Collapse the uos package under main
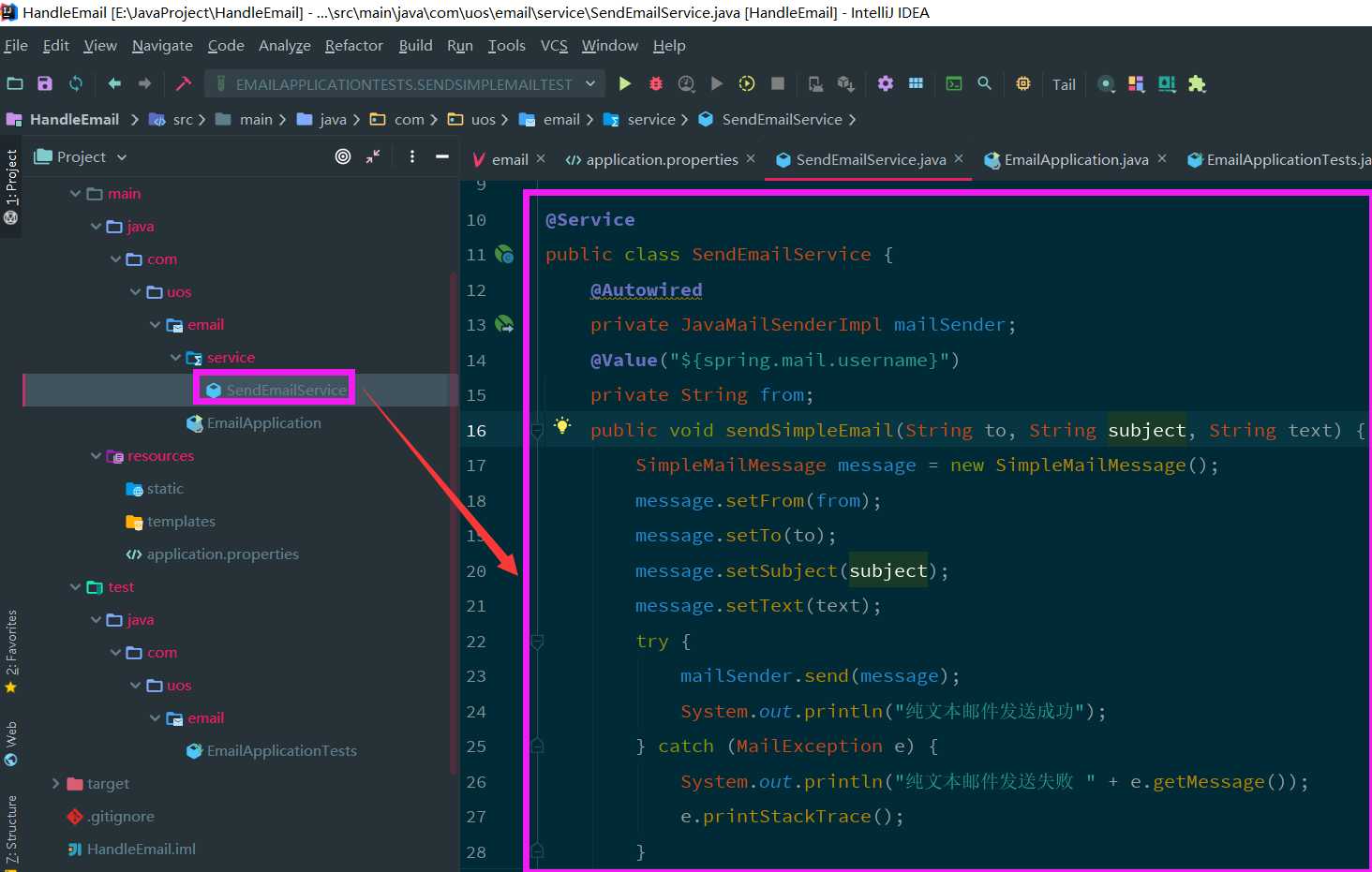The width and height of the screenshot is (1372, 872). [x=135, y=291]
